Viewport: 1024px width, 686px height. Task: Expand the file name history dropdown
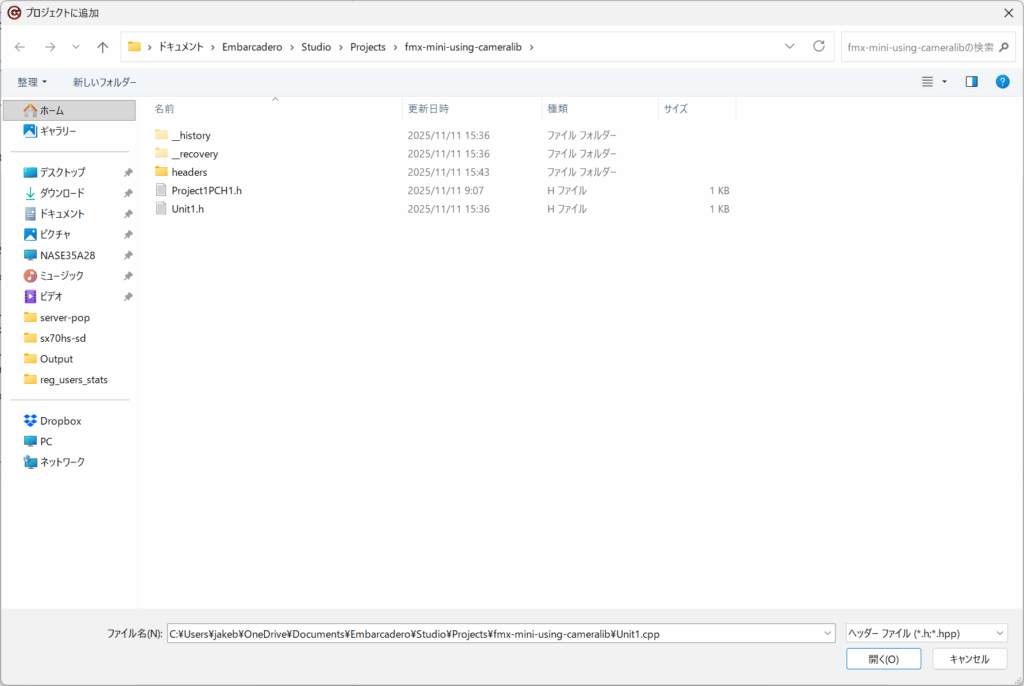826,633
